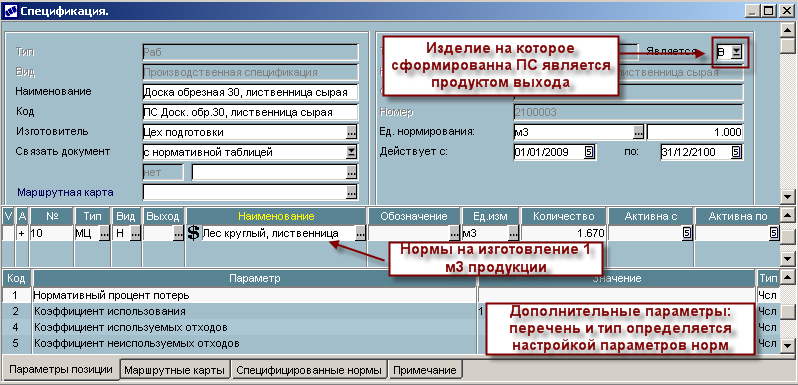The image size is (798, 385).
Task: Click ellipsis button in Тип cell МЦ
Action: [x=104, y=234]
